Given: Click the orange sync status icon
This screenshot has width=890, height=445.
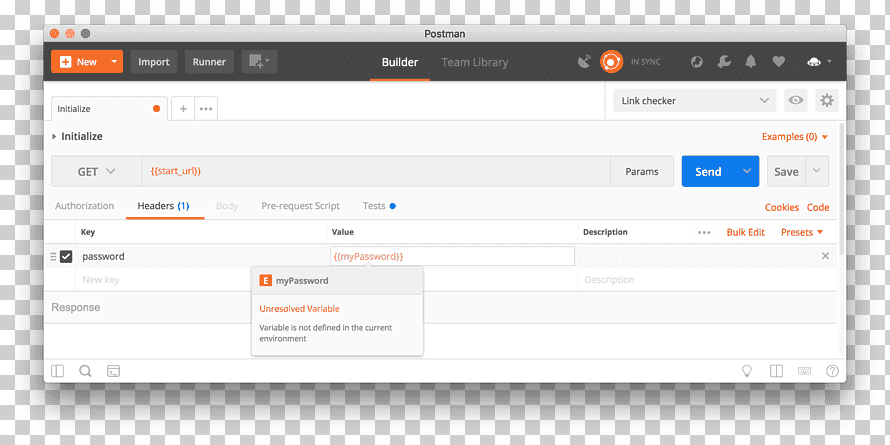Looking at the screenshot, I should 611,62.
